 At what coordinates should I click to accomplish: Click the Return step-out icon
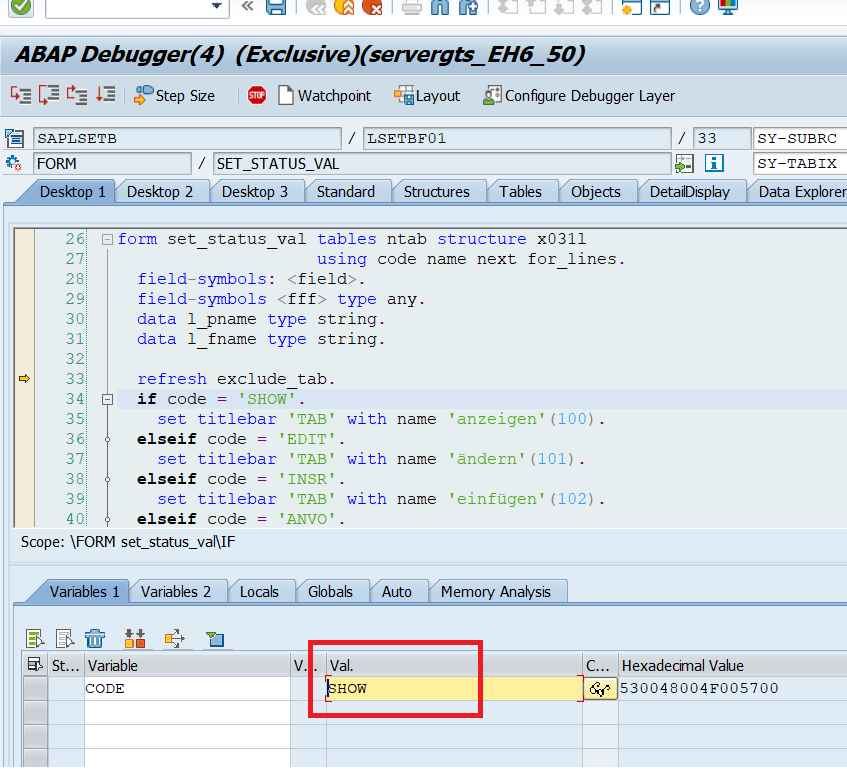[x=77, y=95]
